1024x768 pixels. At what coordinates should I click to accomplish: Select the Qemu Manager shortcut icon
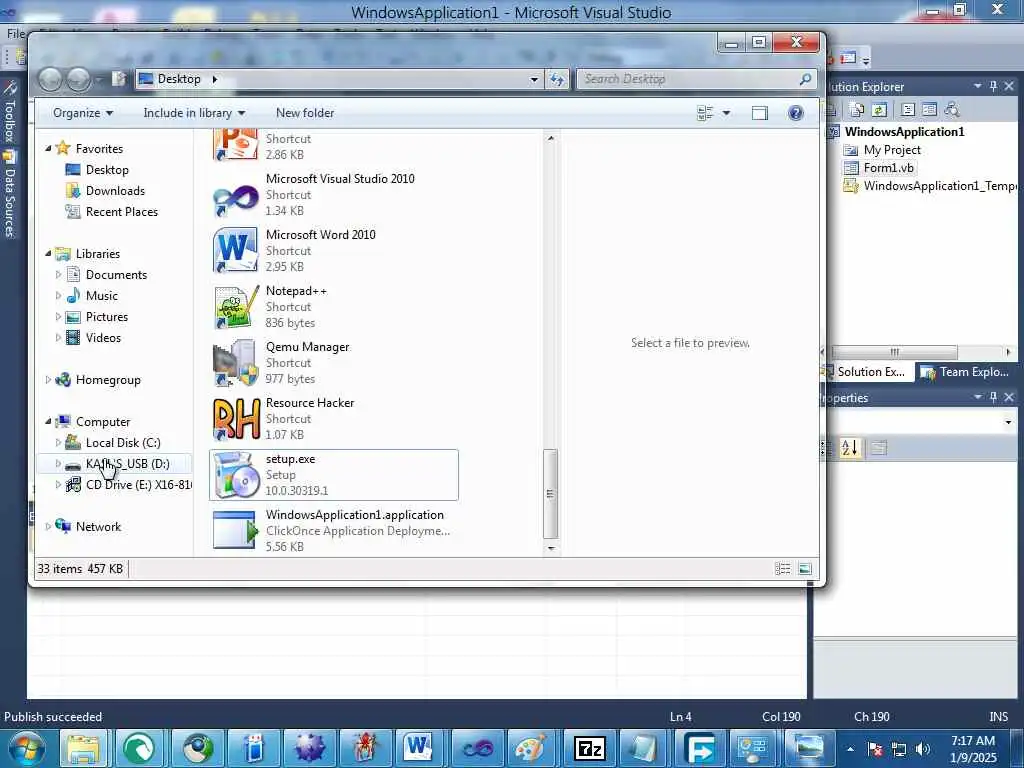236,363
